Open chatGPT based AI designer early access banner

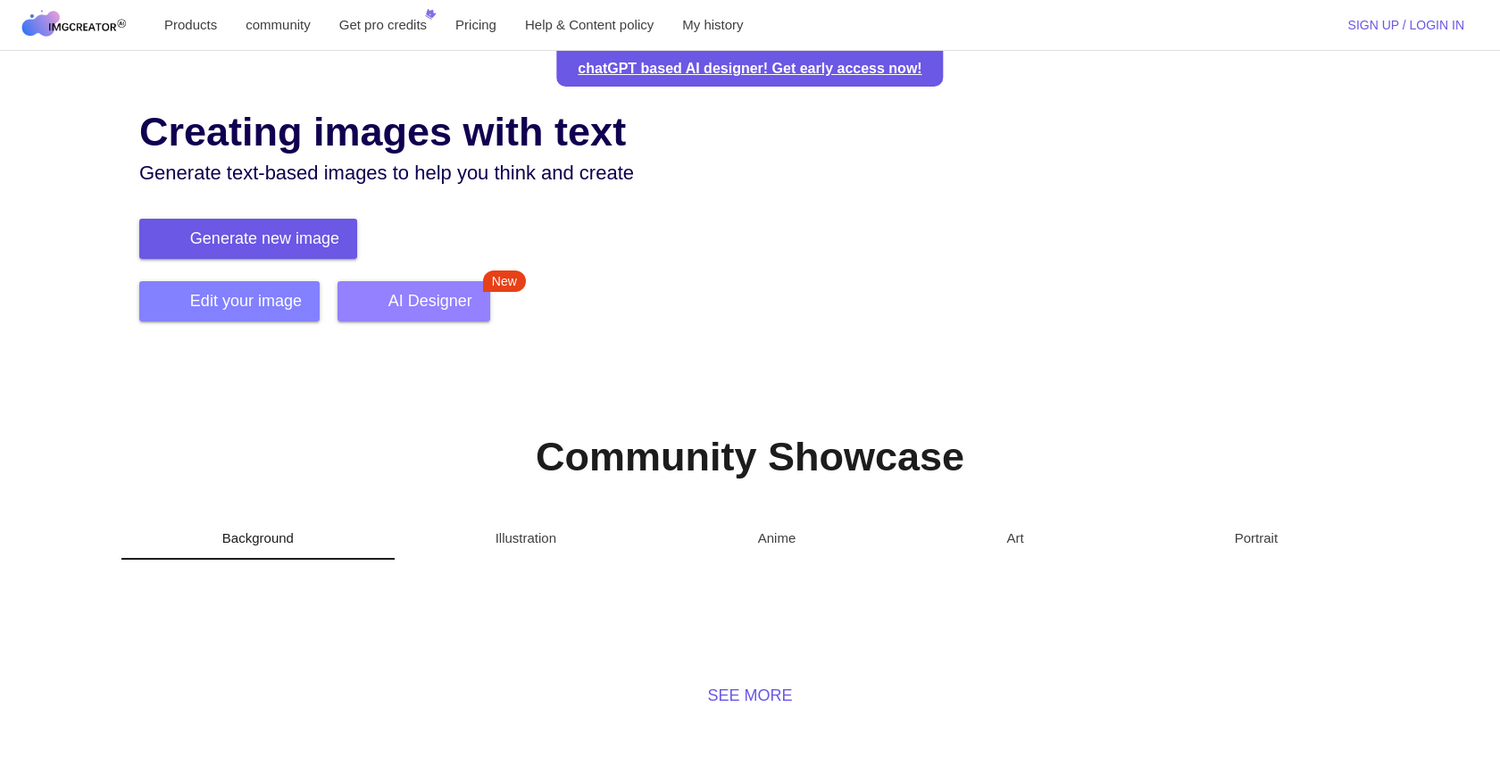coord(749,68)
